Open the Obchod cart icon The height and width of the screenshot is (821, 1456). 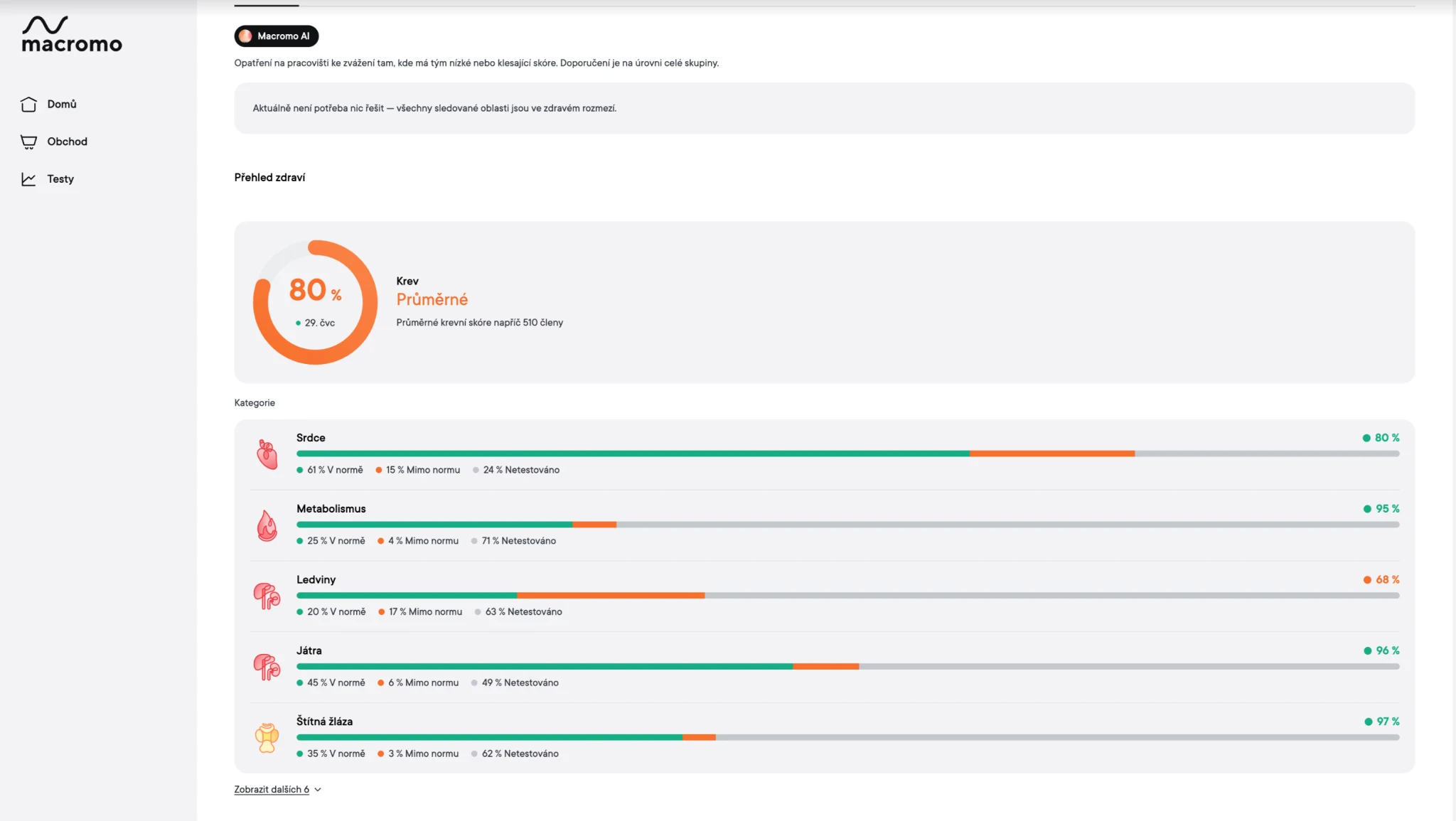pyautogui.click(x=28, y=142)
